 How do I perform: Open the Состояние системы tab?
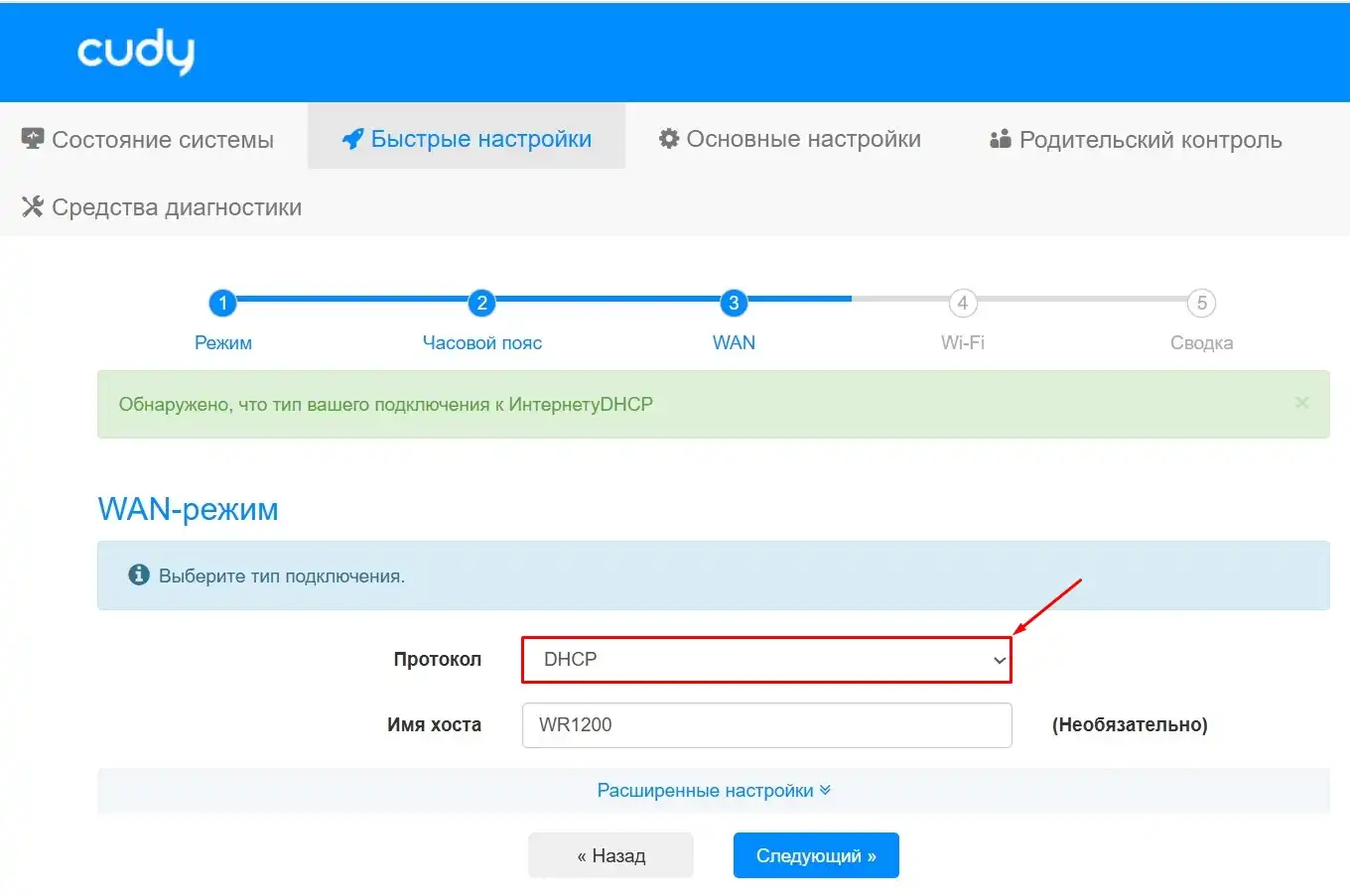[148, 140]
